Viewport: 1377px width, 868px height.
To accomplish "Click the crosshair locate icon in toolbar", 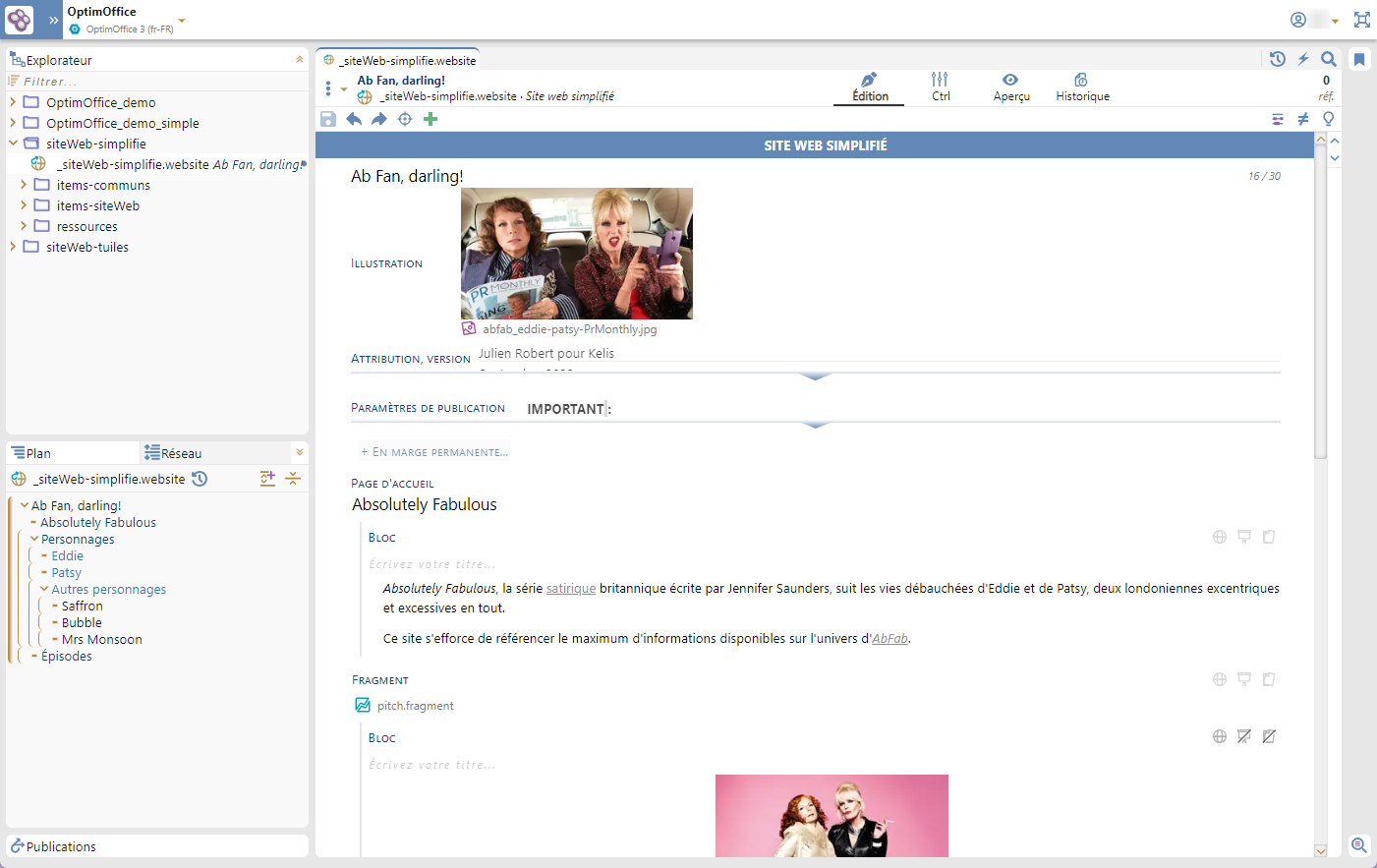I will click(x=405, y=119).
